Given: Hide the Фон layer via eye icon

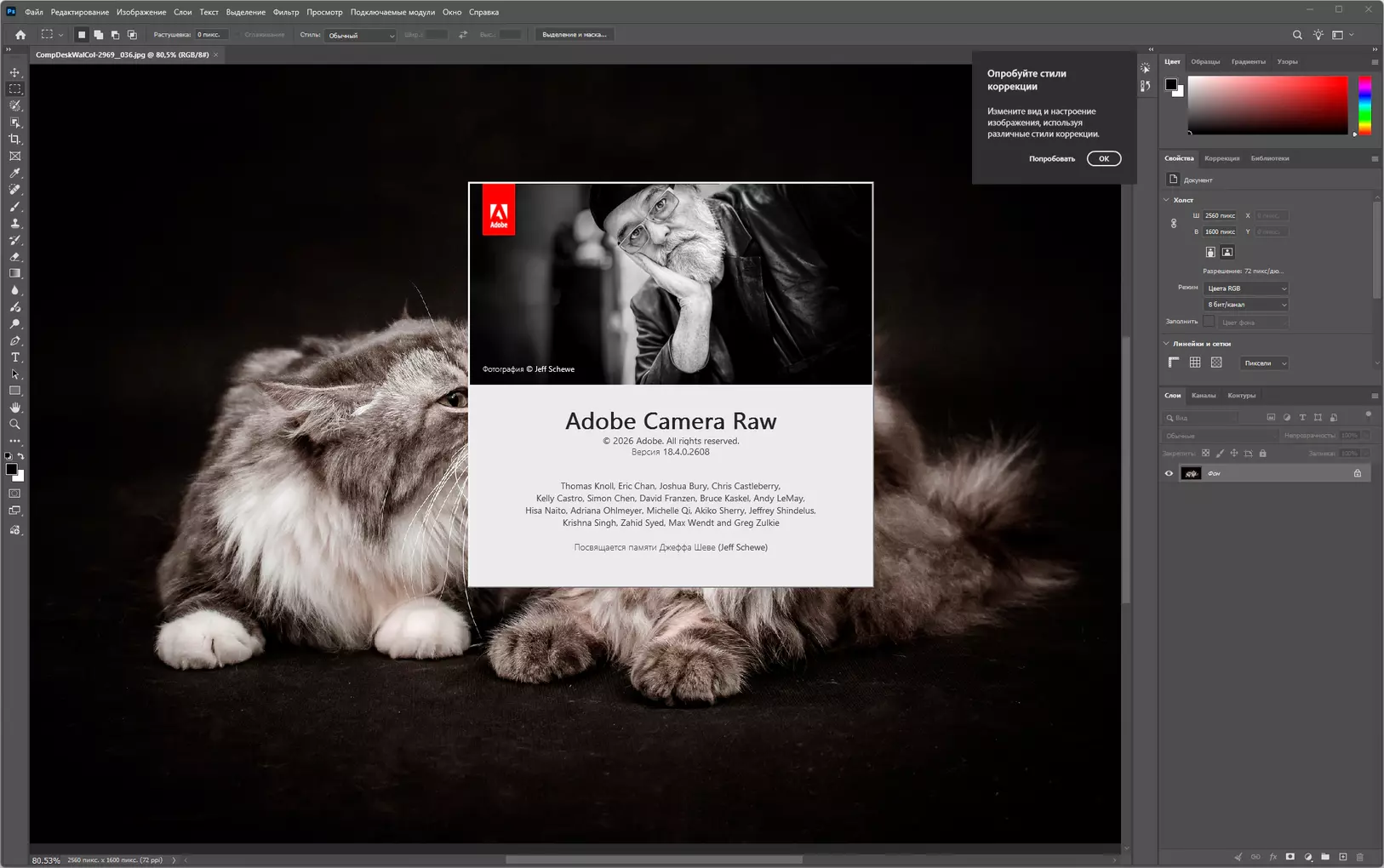Looking at the screenshot, I should point(1169,474).
